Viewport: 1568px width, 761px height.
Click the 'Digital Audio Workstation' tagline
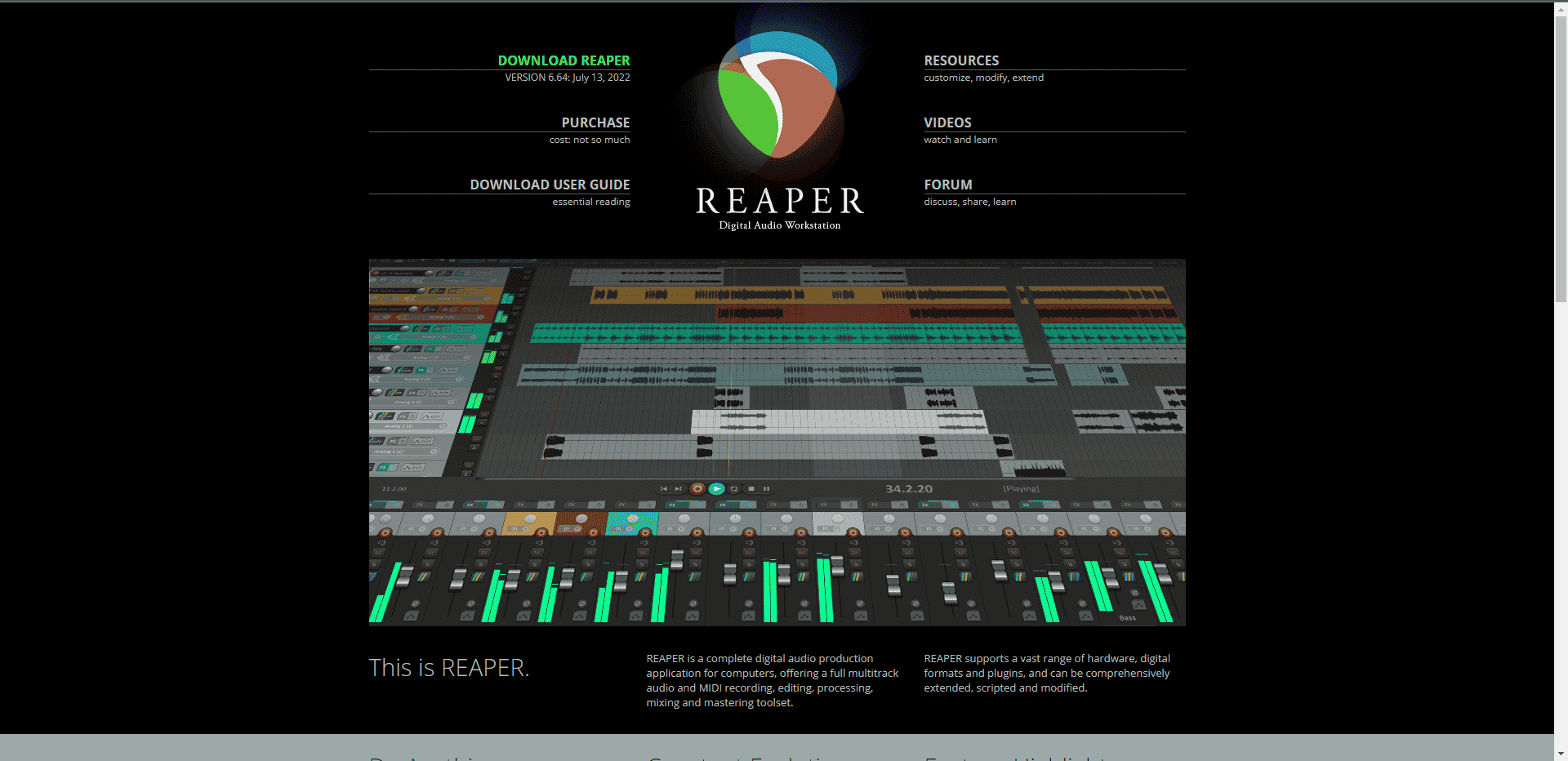(x=779, y=225)
